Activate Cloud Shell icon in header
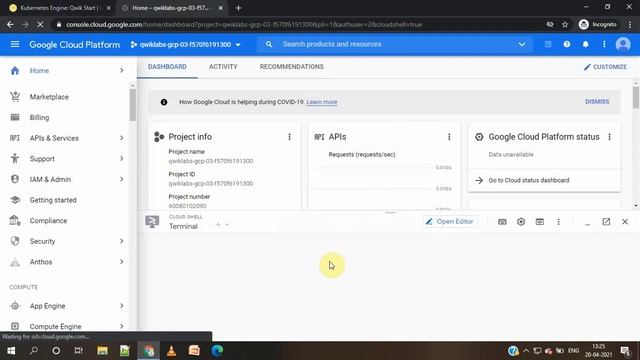This screenshot has width=640, height=360. [x=548, y=44]
